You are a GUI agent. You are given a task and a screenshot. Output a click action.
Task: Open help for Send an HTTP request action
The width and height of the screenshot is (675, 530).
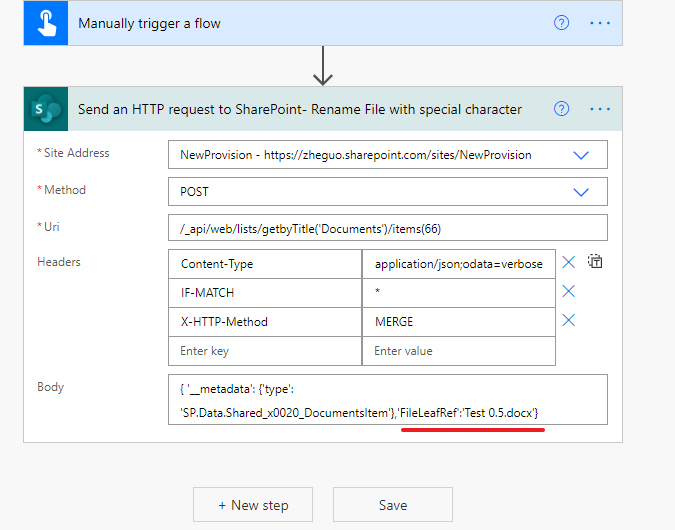click(x=561, y=108)
